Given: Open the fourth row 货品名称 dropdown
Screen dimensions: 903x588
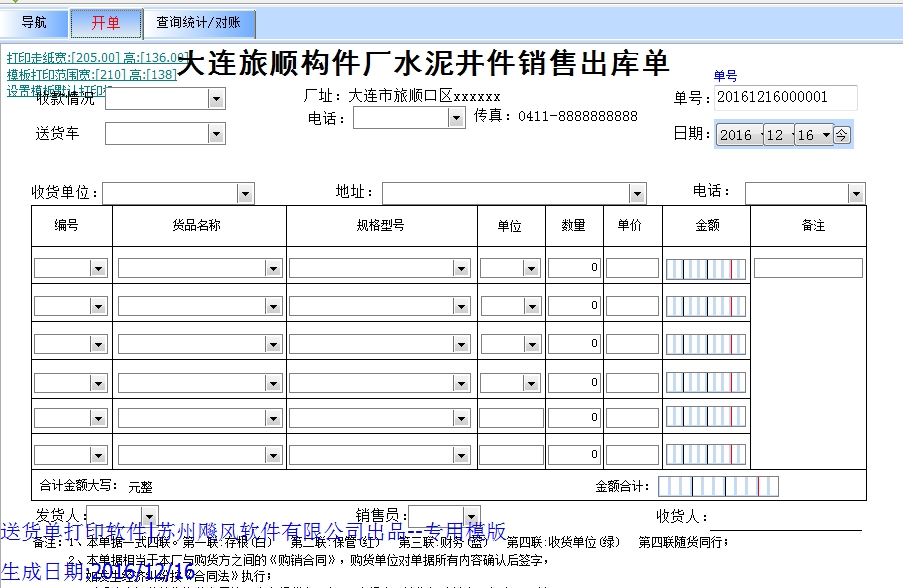Looking at the screenshot, I should click(273, 383).
